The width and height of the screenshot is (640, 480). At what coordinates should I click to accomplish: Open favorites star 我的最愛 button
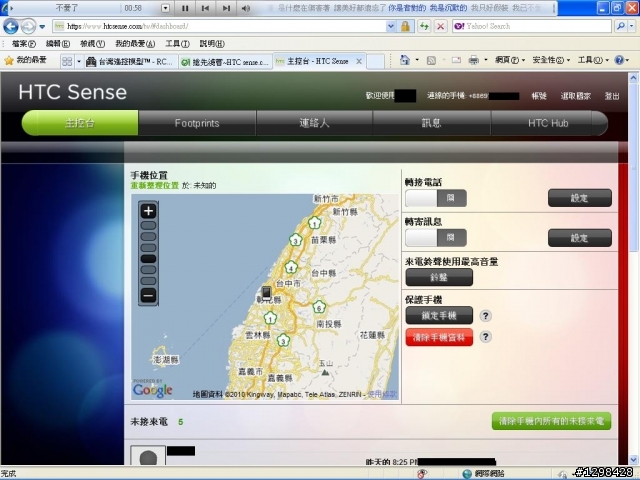[x=25, y=60]
